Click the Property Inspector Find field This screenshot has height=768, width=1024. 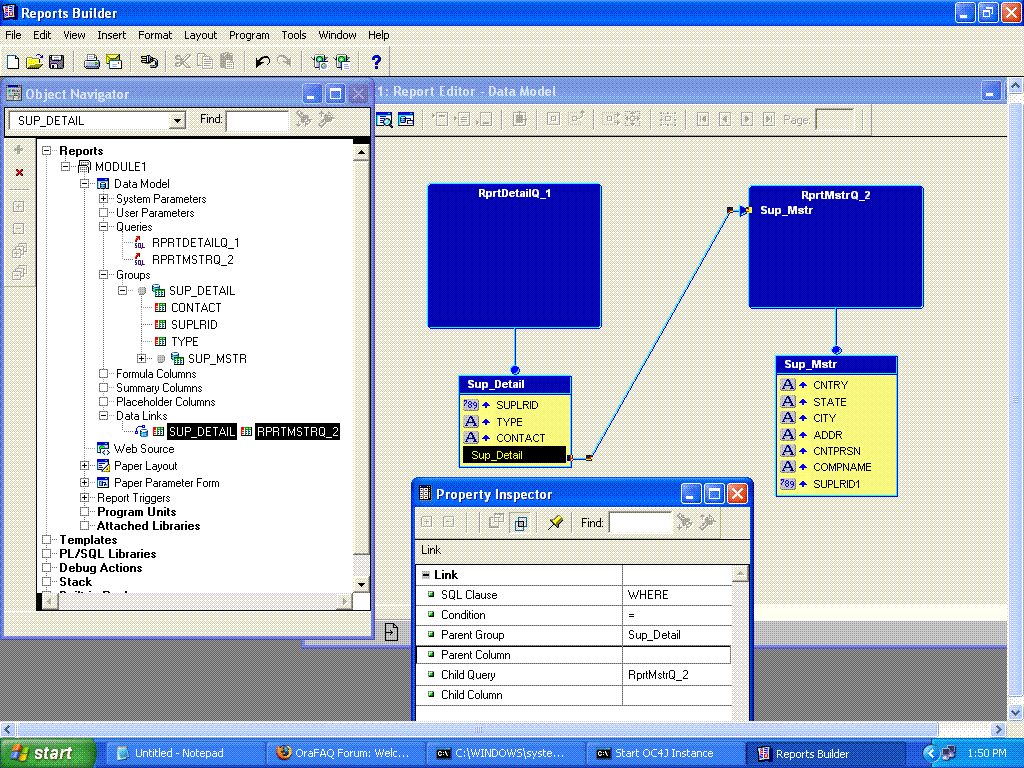click(640, 523)
